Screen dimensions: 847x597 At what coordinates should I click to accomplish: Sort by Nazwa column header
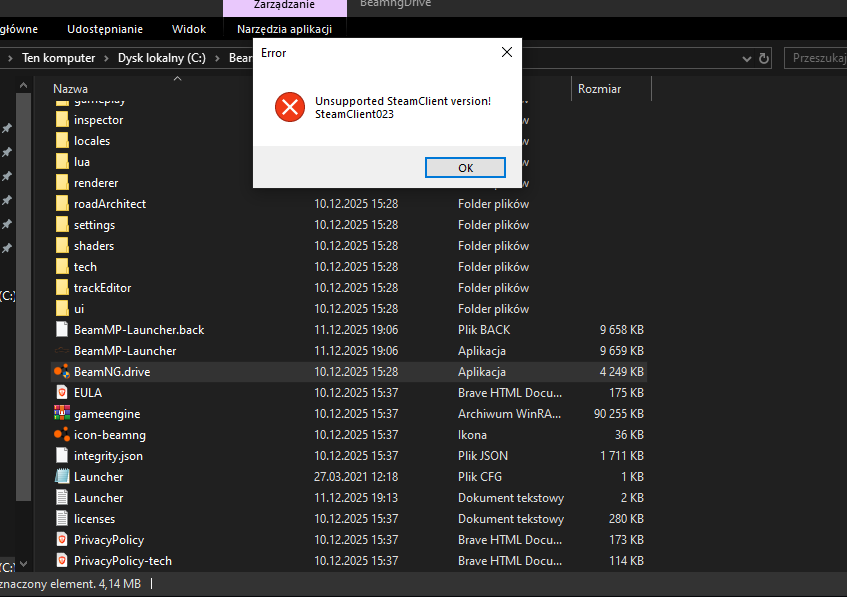point(70,89)
